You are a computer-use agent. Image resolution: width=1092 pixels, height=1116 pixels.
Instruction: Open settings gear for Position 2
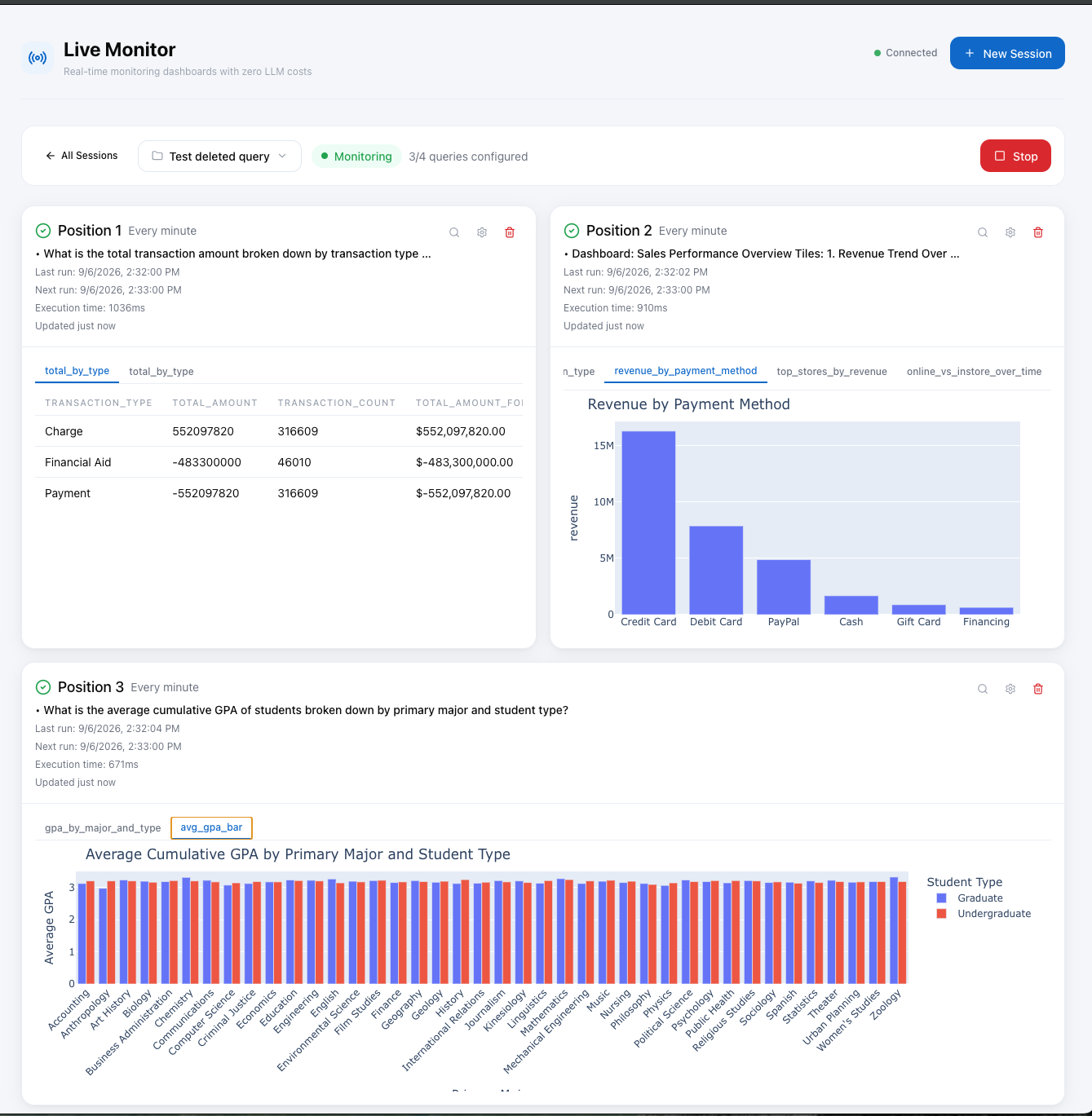point(1010,232)
